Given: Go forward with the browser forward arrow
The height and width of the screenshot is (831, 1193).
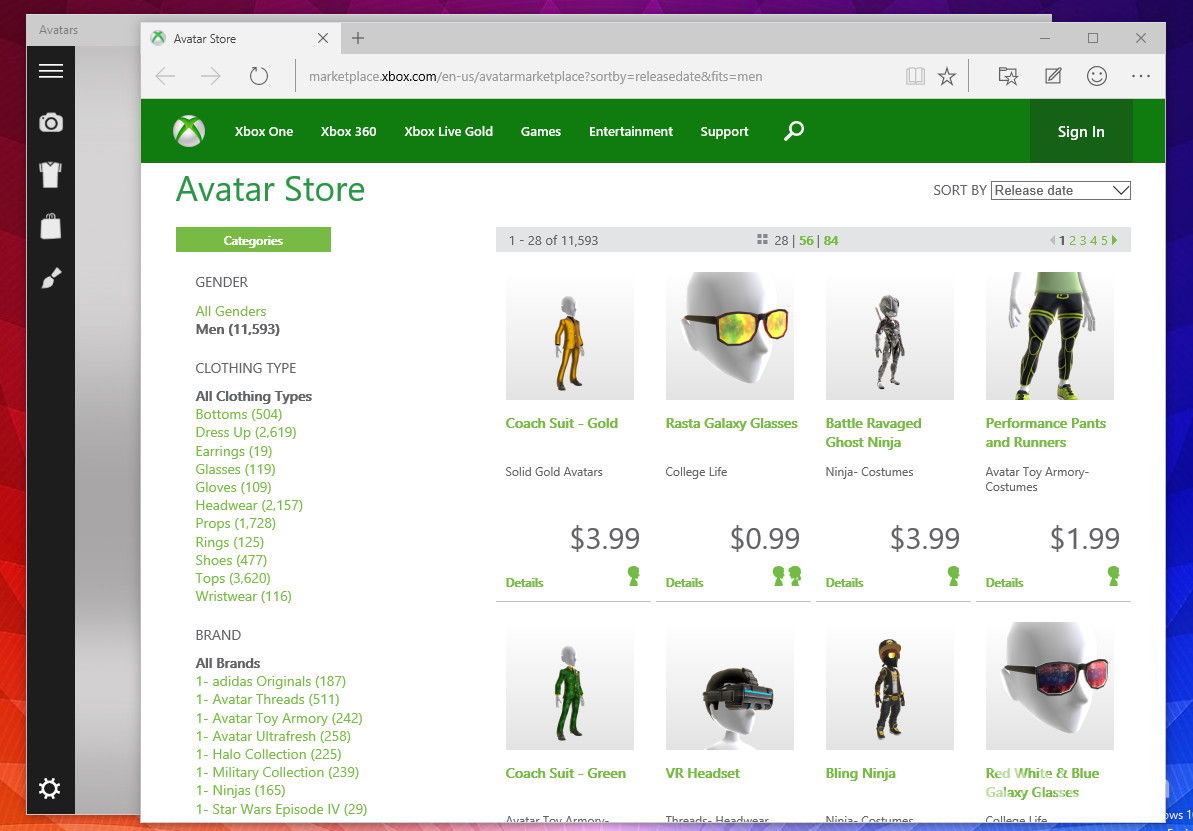Looking at the screenshot, I should pyautogui.click(x=211, y=76).
